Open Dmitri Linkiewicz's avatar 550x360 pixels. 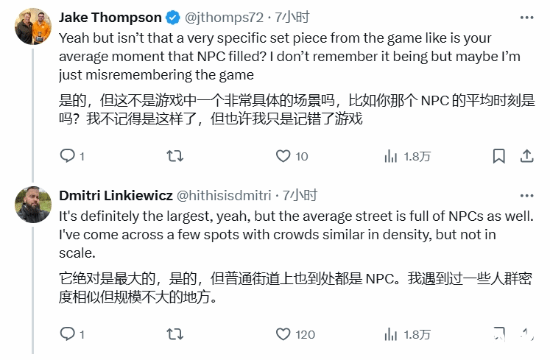33,205
